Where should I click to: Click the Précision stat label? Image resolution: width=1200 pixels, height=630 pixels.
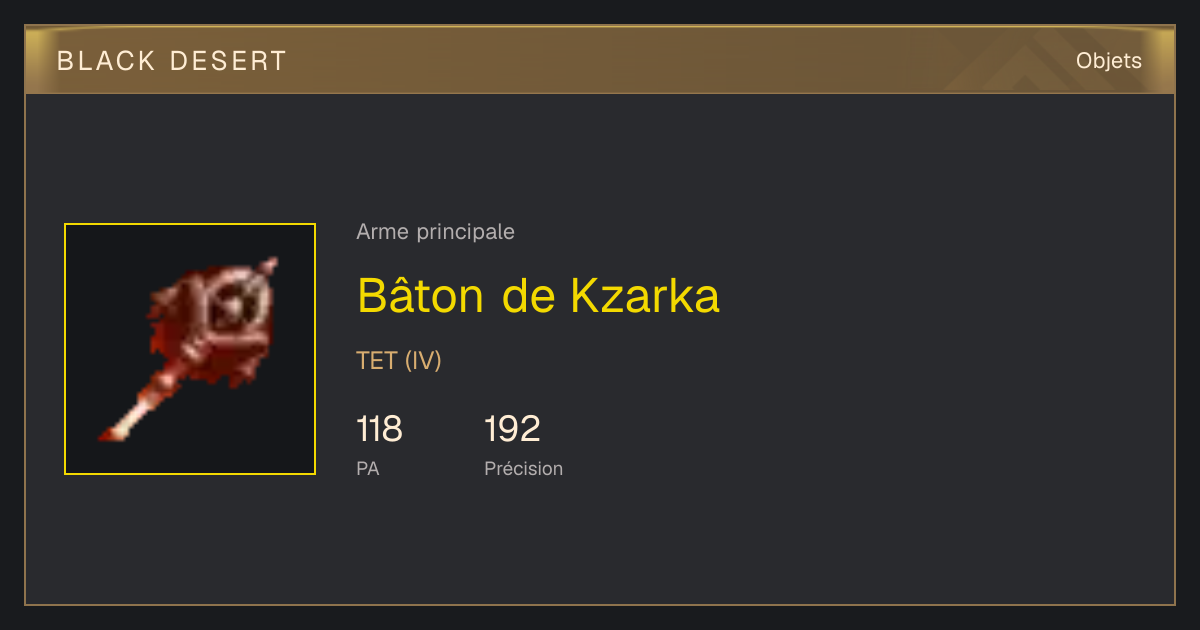pyautogui.click(x=523, y=468)
